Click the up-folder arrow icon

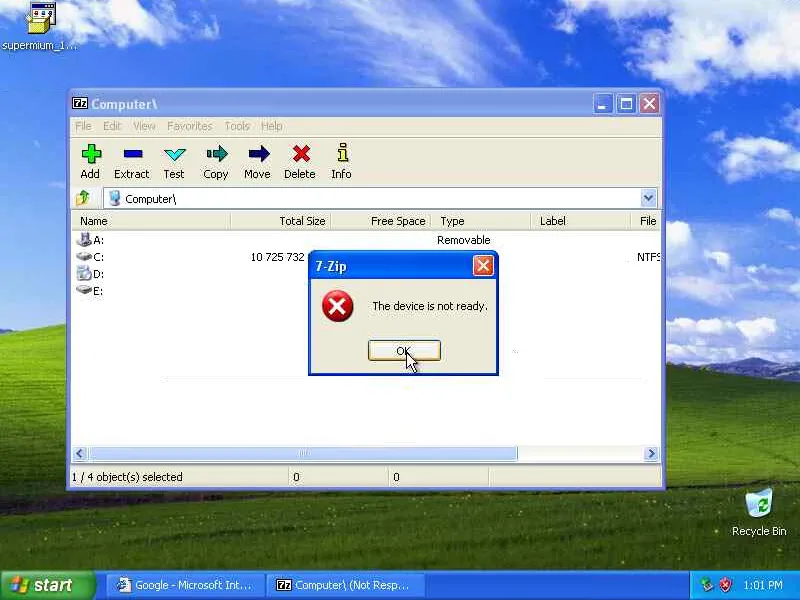[83, 198]
